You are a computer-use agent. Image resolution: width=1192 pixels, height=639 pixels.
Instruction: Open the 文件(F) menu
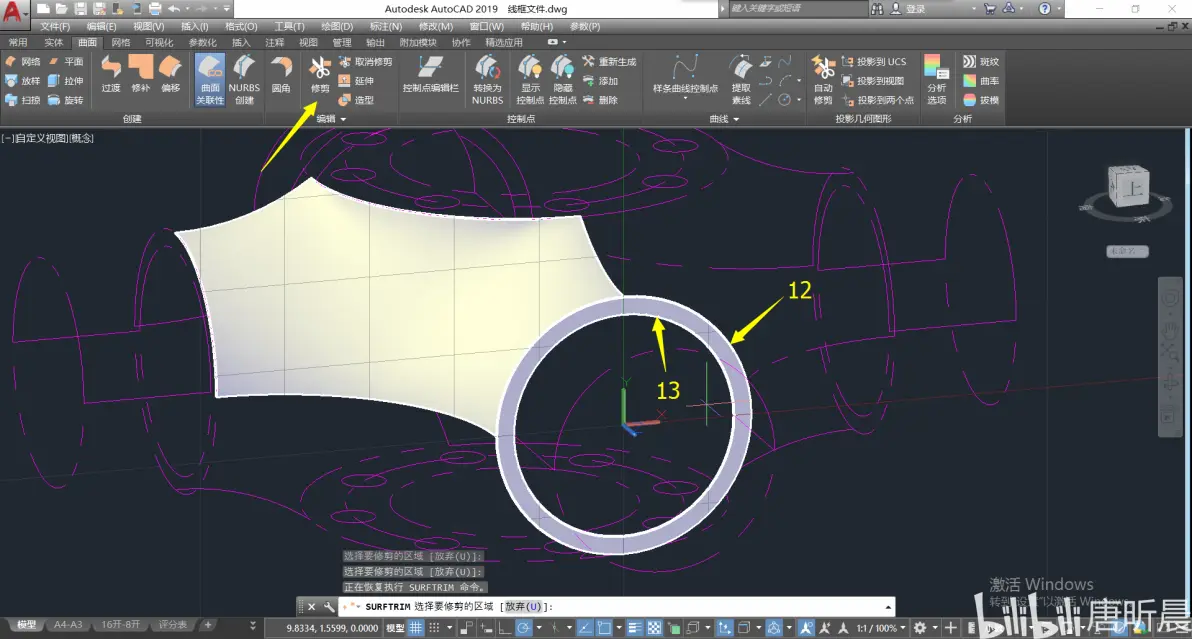click(55, 26)
